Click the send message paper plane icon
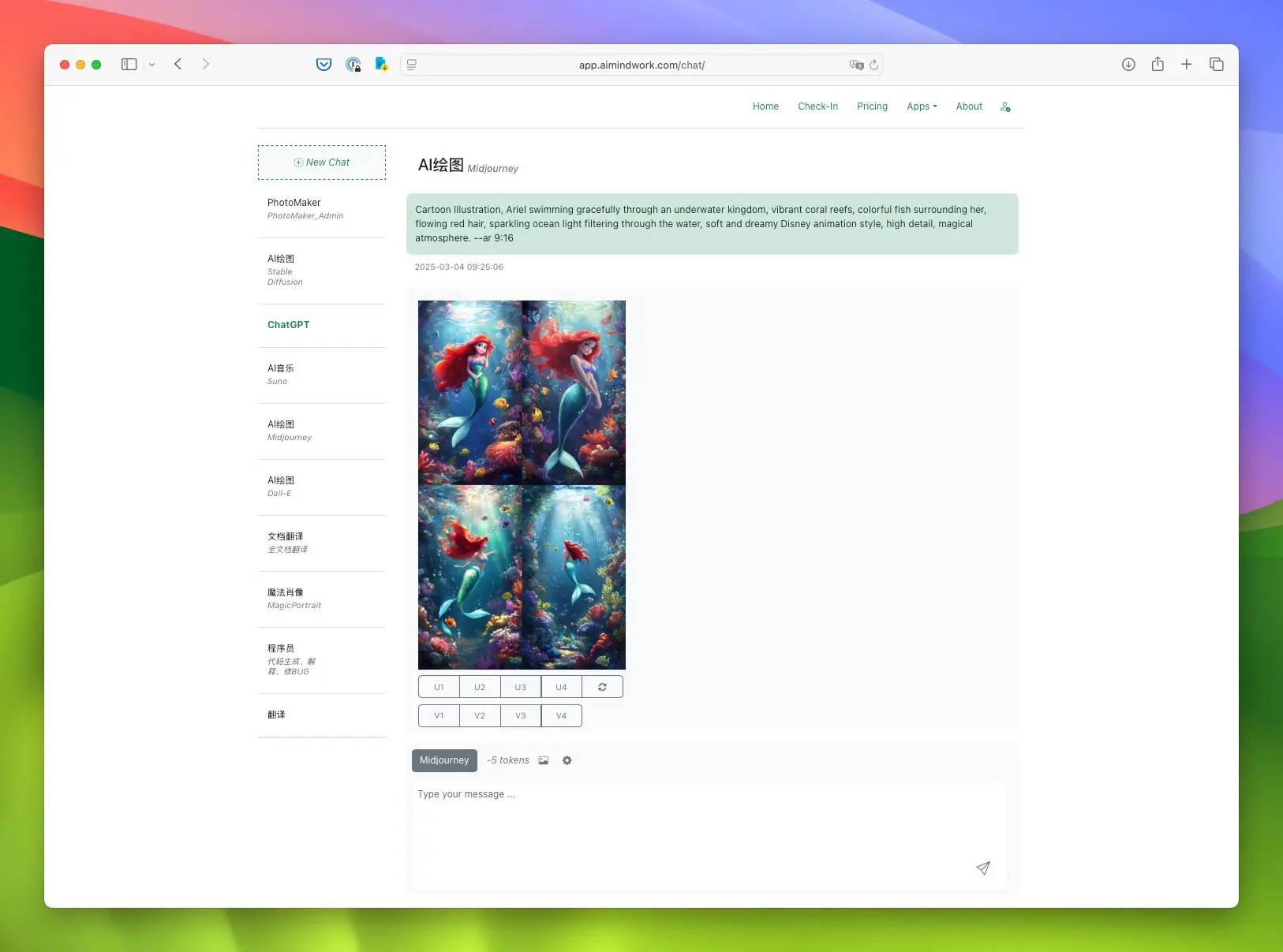The image size is (1283, 952). click(982, 868)
